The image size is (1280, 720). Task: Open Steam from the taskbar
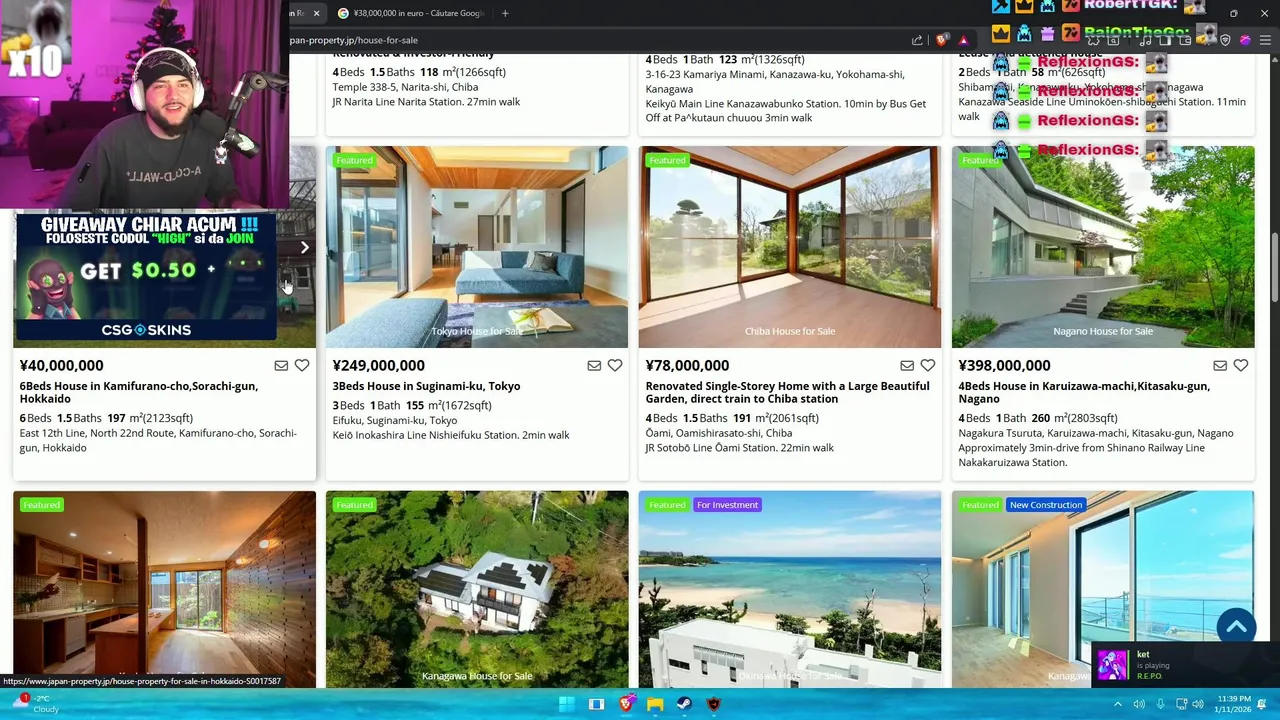click(684, 704)
